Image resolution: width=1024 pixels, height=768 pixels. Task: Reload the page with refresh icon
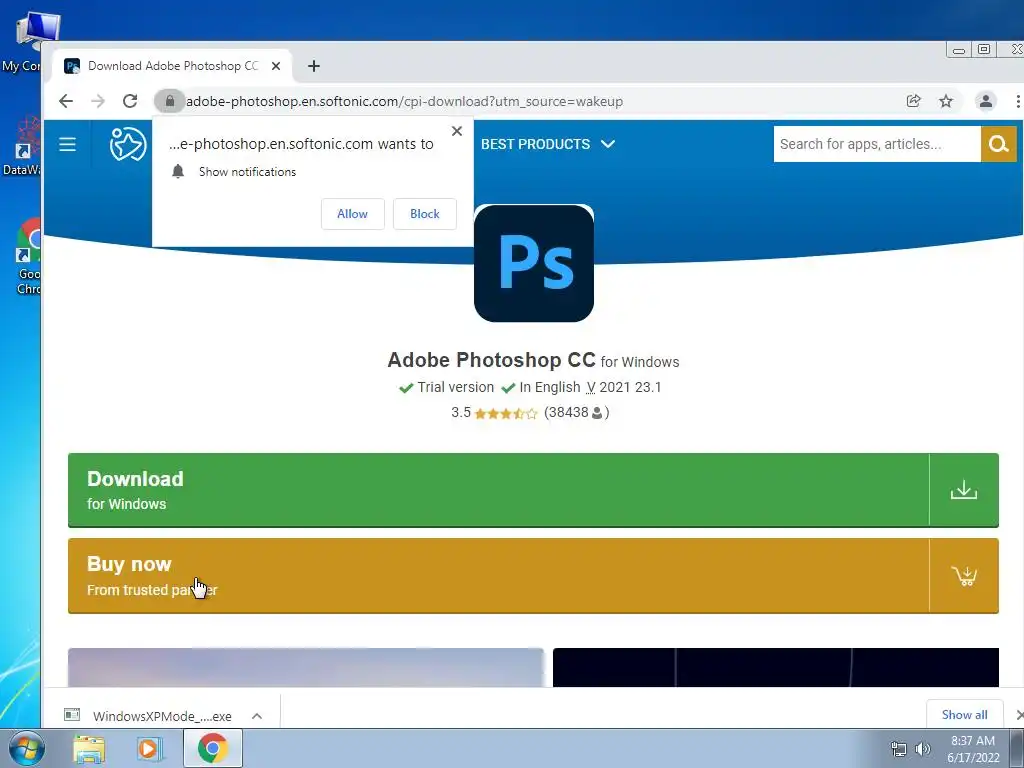[x=130, y=101]
